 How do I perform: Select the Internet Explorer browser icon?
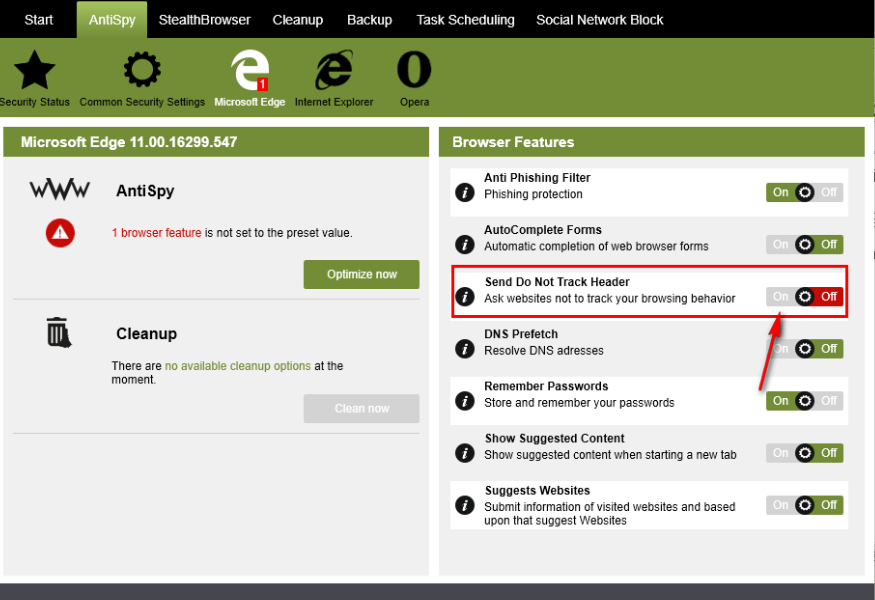click(334, 70)
